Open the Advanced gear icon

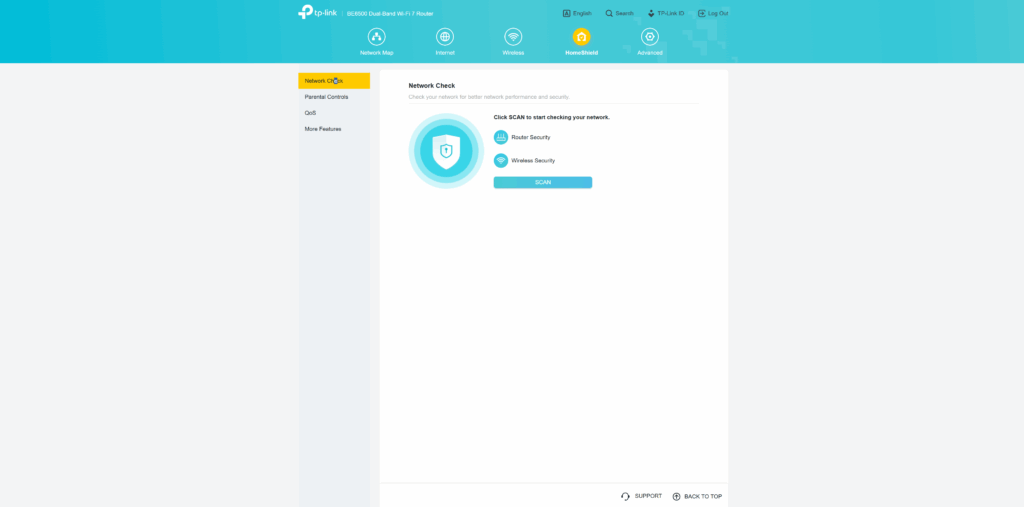(x=649, y=37)
